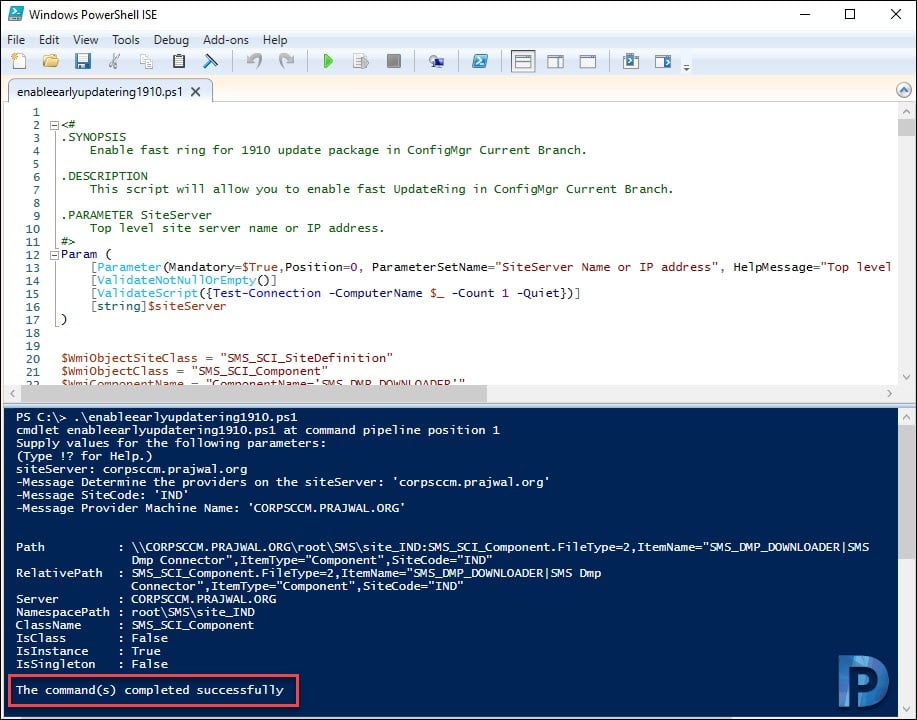917x720 pixels.
Task: Click the Undo arrow icon
Action: click(x=254, y=61)
